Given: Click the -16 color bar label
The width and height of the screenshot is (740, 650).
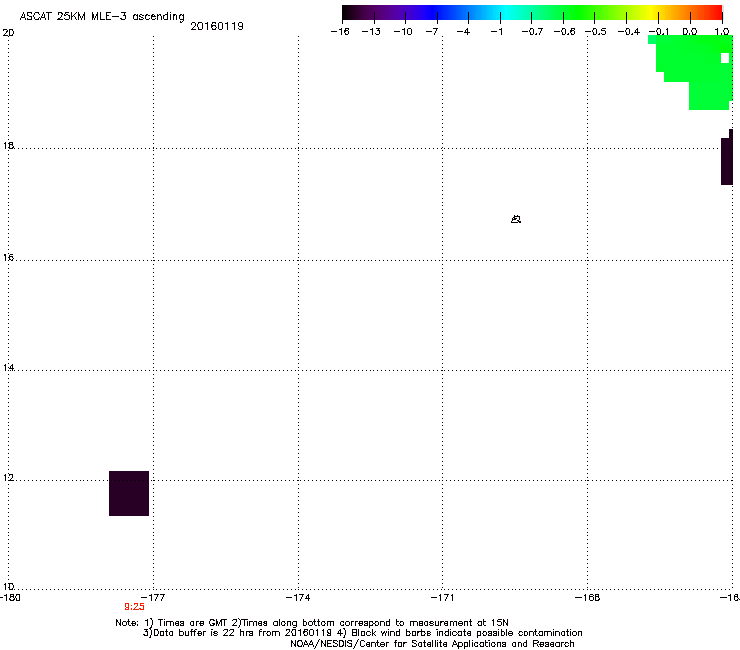Looking at the screenshot, I should pyautogui.click(x=340, y=32).
